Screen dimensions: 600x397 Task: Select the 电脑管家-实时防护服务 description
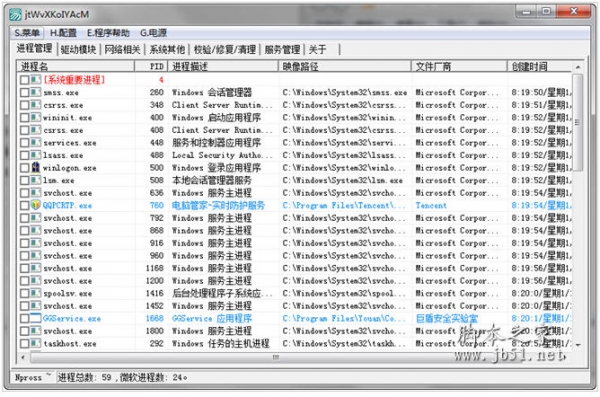218,206
